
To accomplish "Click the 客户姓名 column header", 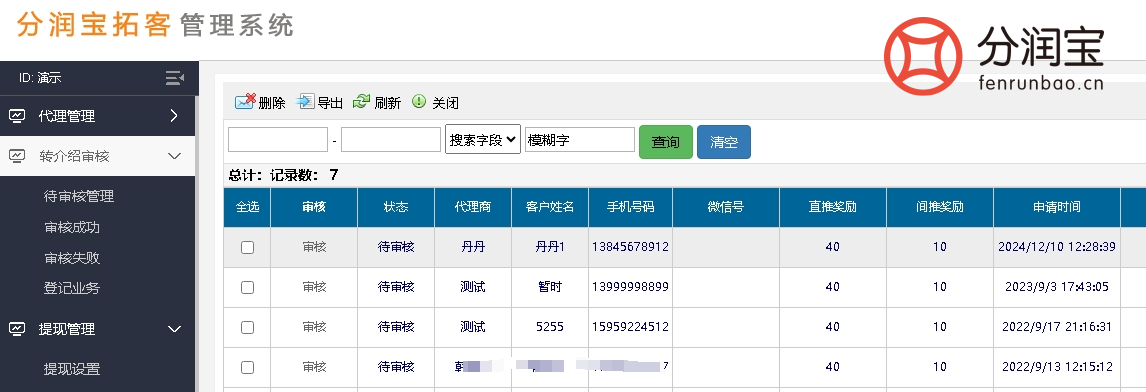I will (550, 207).
